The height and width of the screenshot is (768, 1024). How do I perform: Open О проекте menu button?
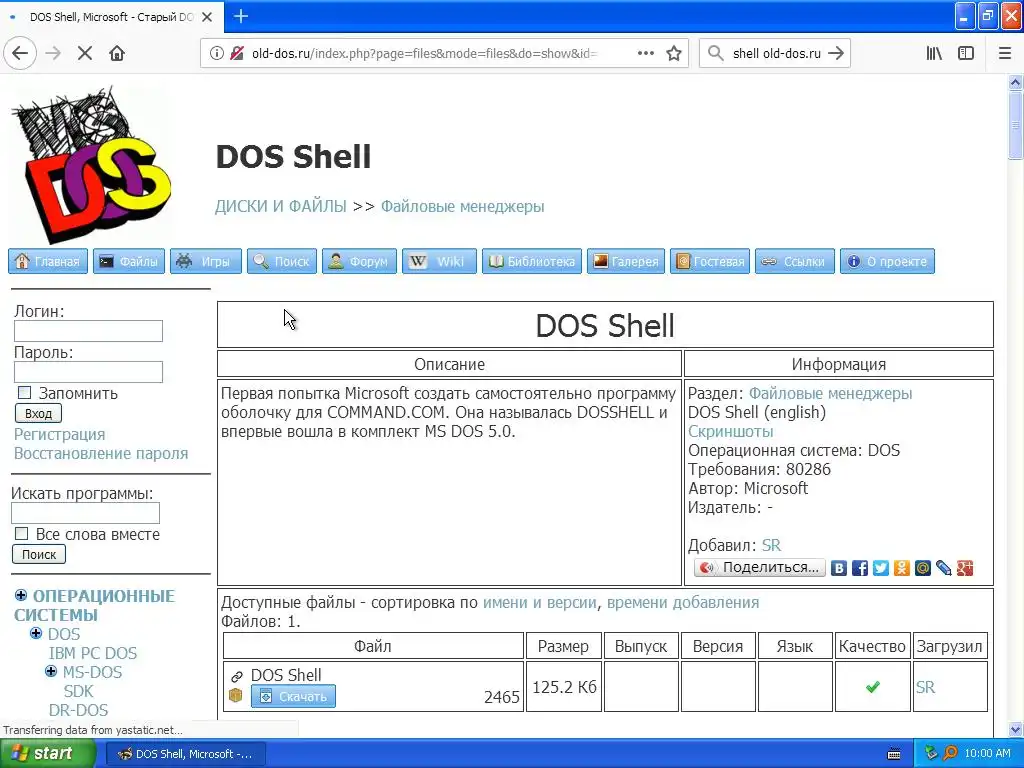(x=887, y=261)
